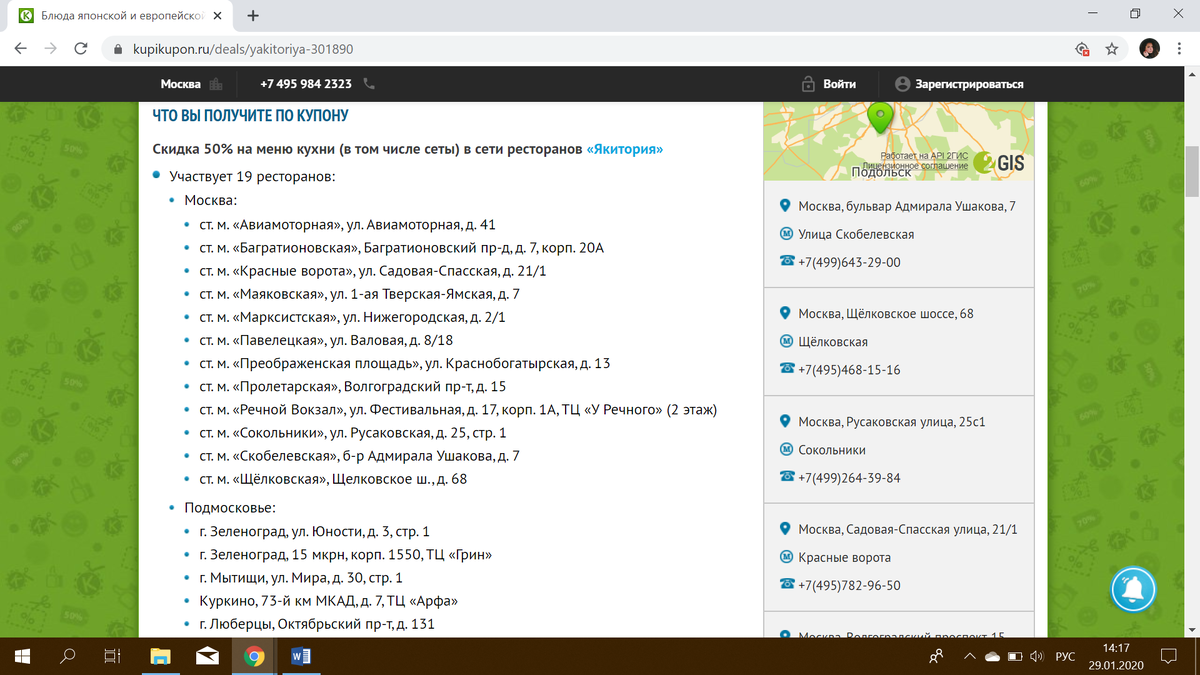This screenshot has height=675, width=1200.
Task: Open Task View on taskbar
Action: [x=114, y=656]
